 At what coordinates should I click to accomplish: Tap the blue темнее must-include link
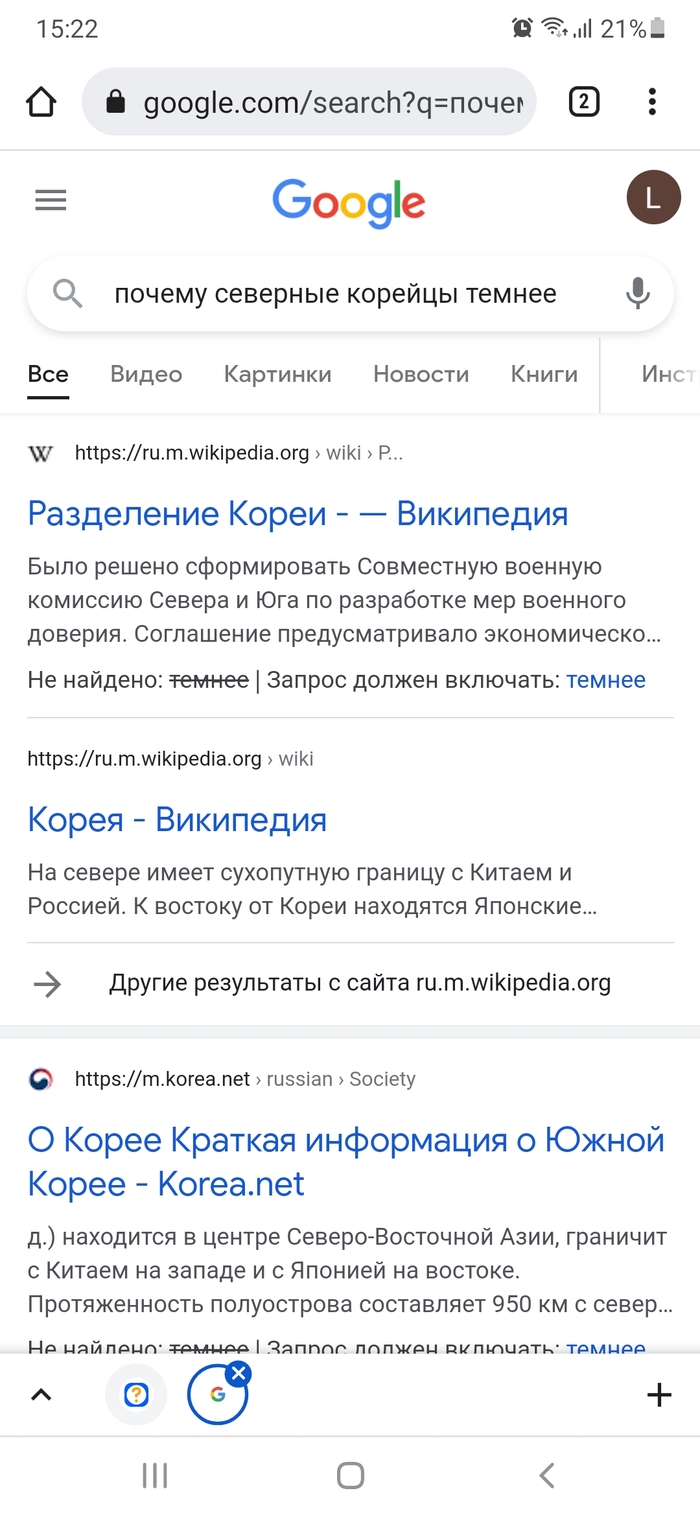tap(606, 681)
